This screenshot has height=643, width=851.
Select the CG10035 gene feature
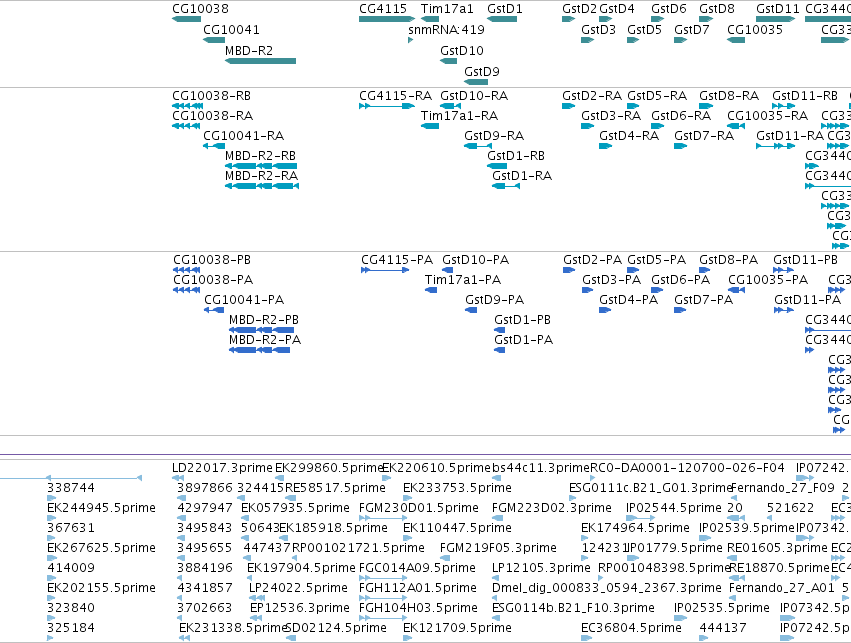736,40
